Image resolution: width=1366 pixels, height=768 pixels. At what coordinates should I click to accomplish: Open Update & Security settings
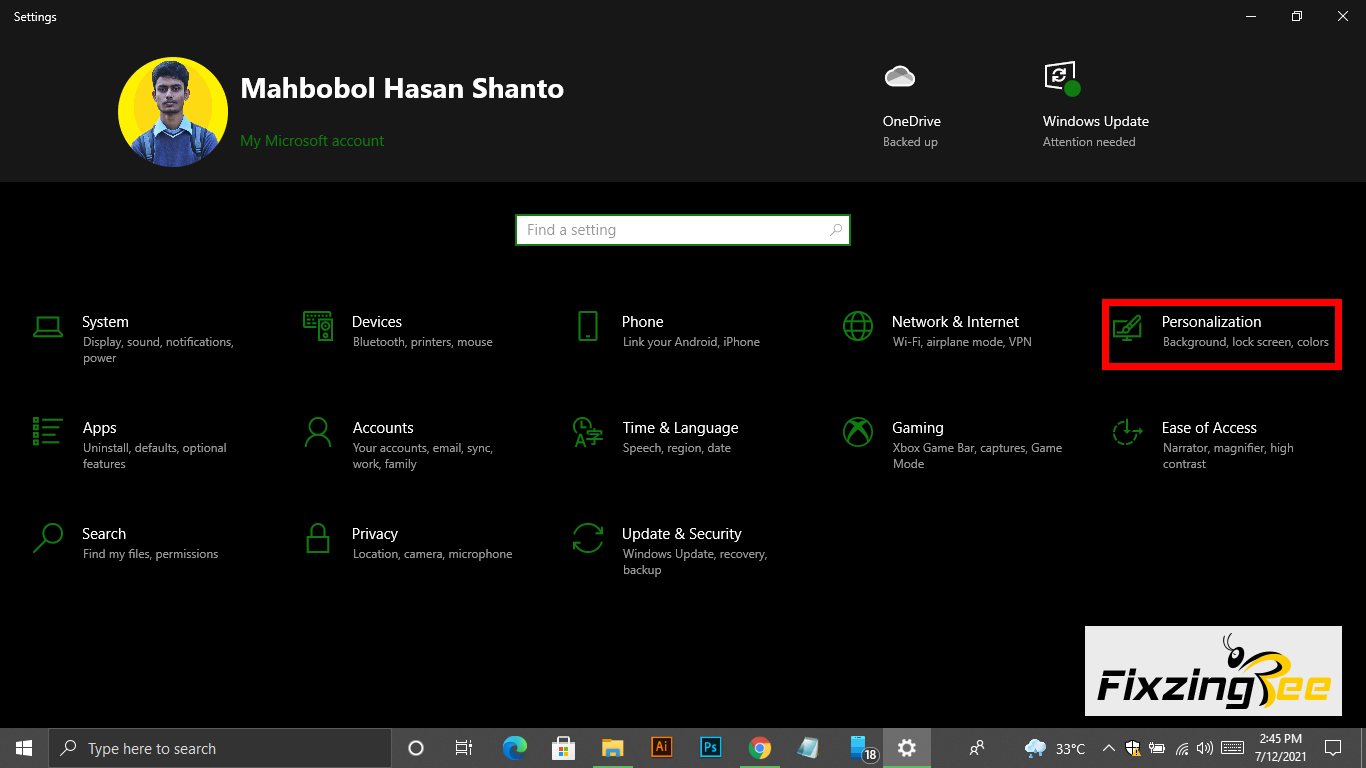click(x=681, y=535)
